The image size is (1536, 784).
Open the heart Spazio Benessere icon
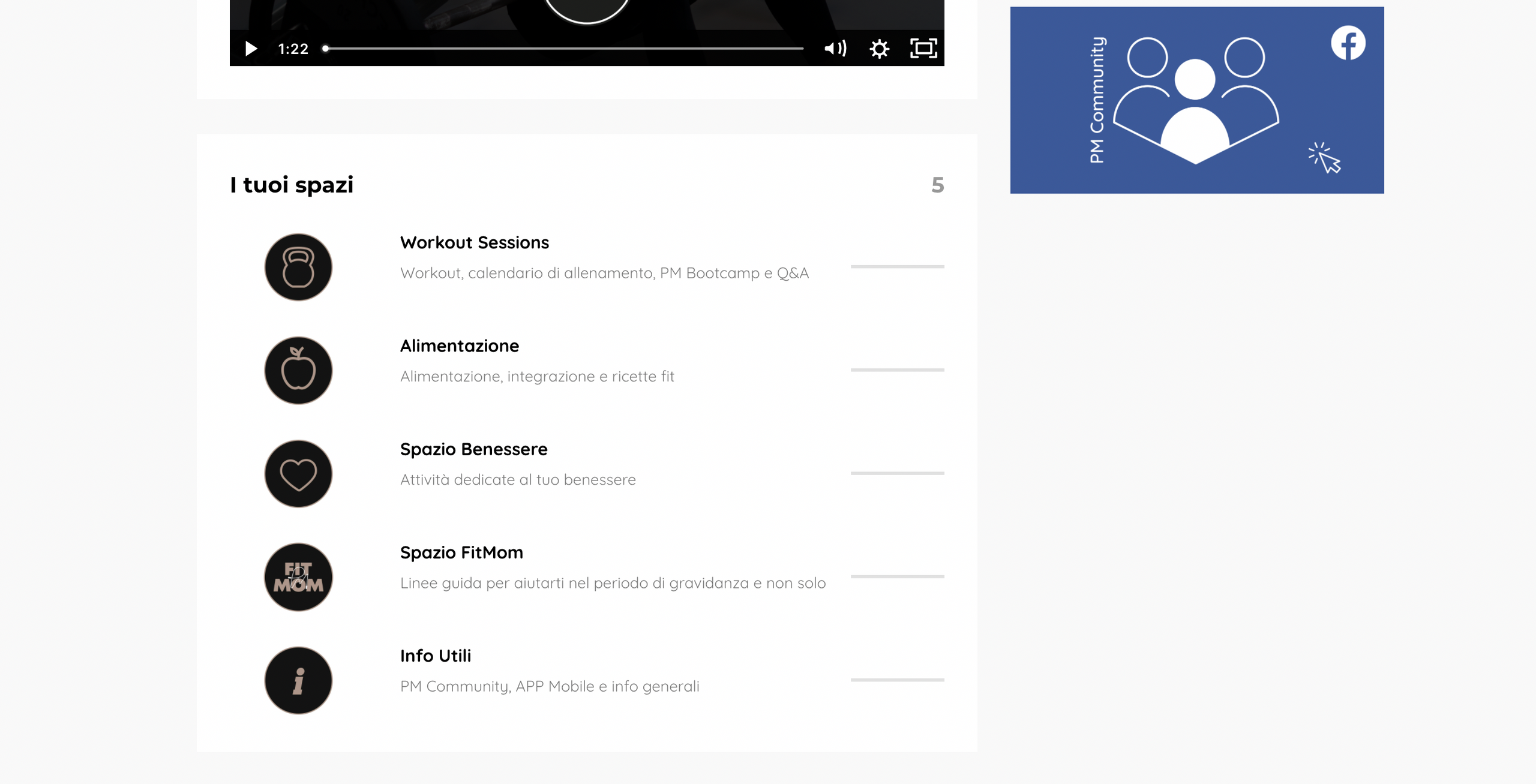(x=298, y=474)
